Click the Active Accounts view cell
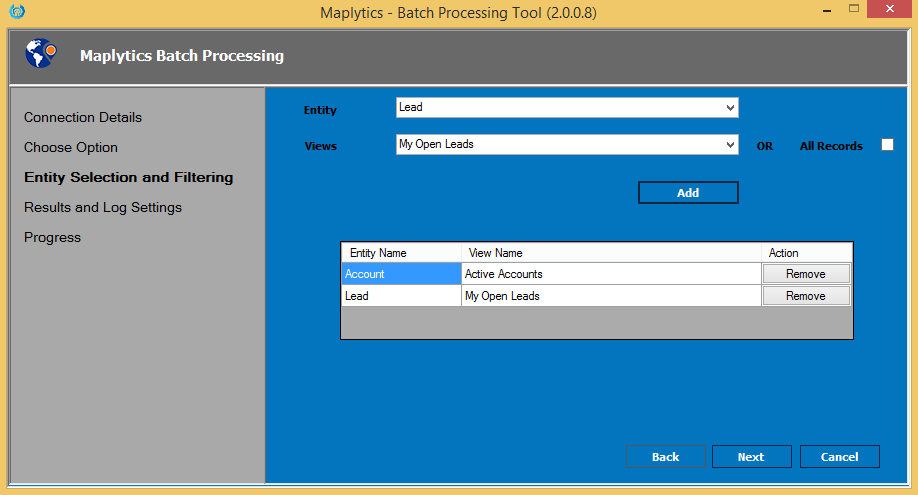Screen dimensions: 918x495 pyautogui.click(x=610, y=274)
